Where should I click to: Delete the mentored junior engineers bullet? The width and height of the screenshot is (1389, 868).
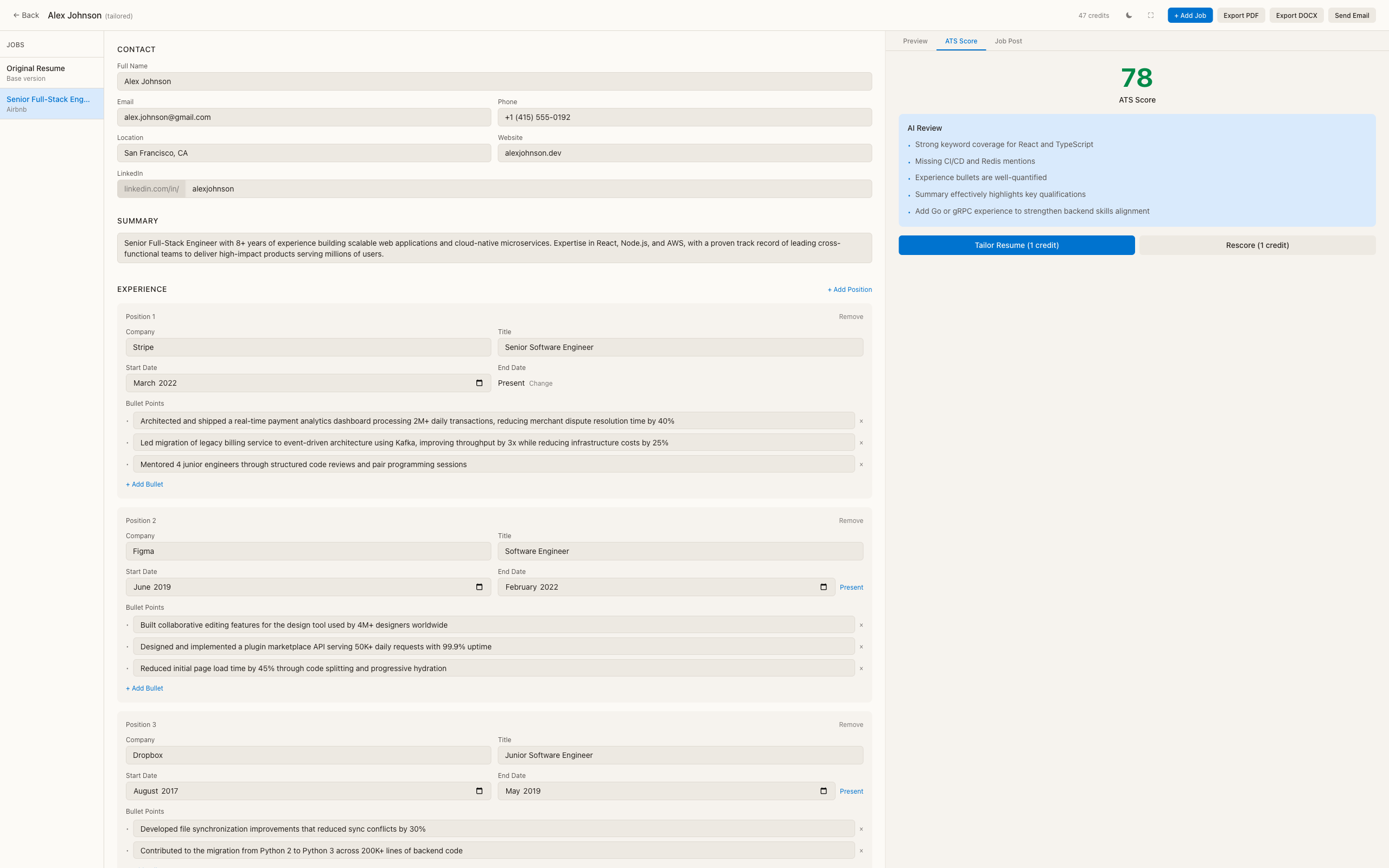(861, 464)
